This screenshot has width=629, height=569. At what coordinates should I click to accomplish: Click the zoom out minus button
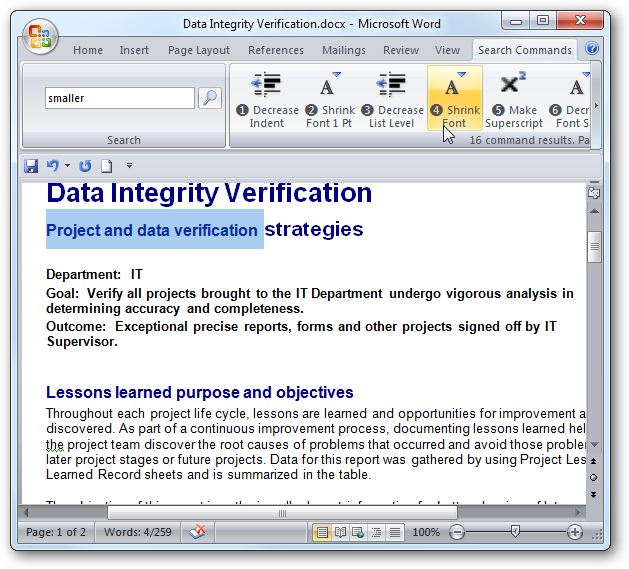457,532
